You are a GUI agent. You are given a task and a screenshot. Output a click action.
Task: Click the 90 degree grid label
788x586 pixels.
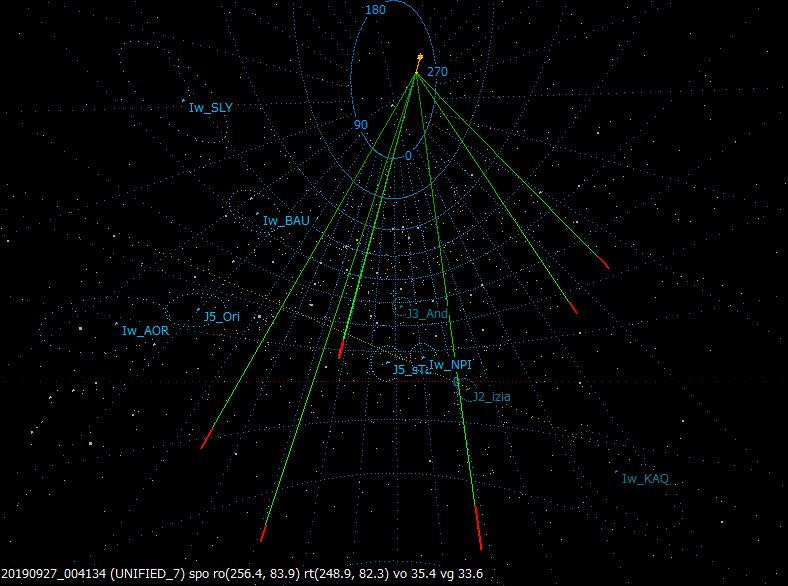[361, 125]
